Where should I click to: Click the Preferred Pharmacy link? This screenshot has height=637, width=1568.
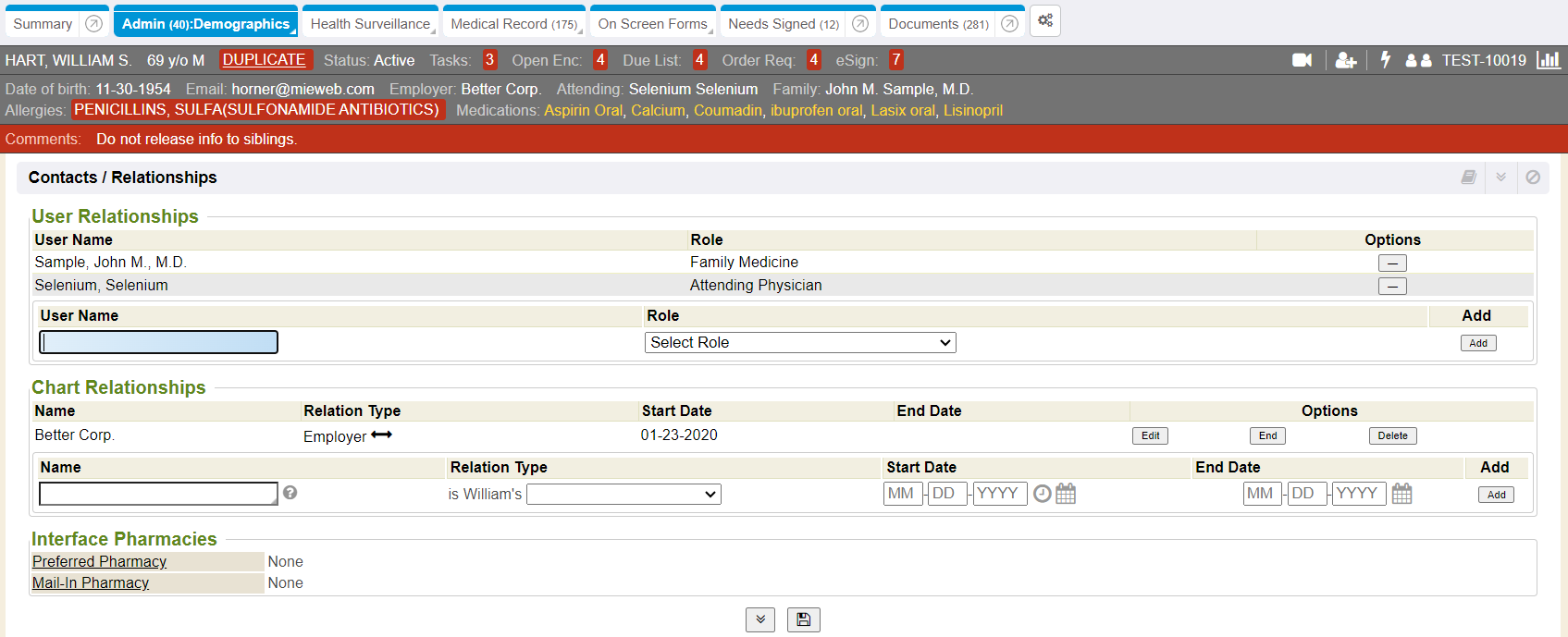pyautogui.click(x=100, y=562)
